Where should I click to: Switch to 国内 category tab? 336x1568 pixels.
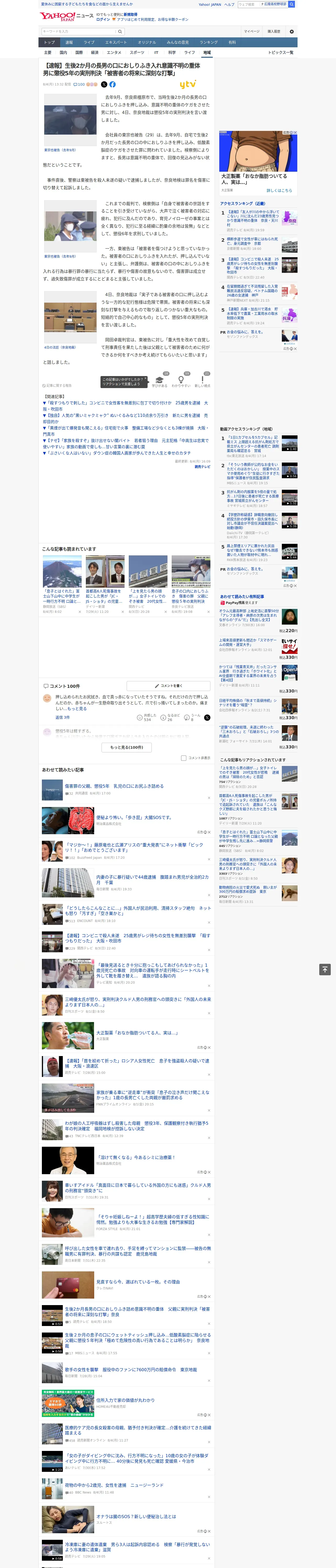pos(63,52)
